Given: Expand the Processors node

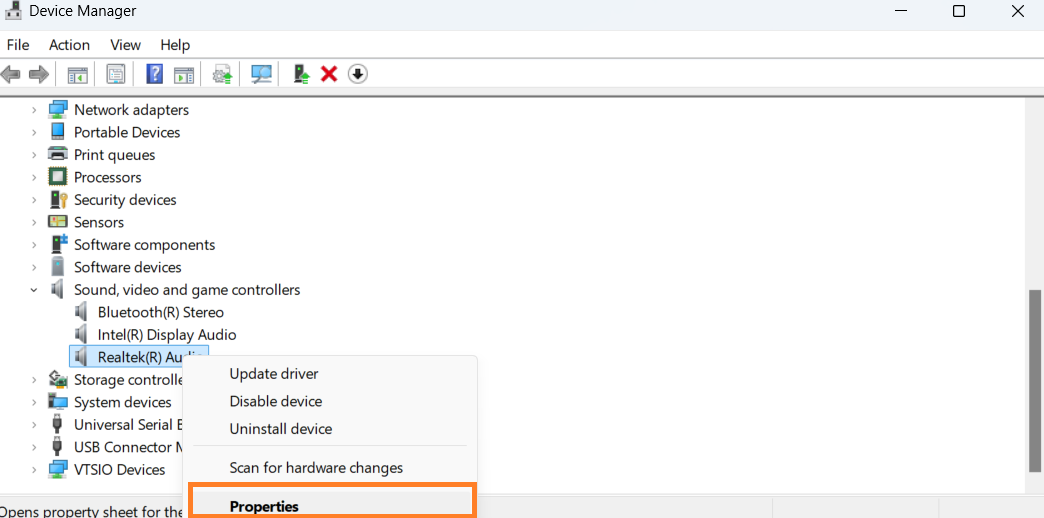Looking at the screenshot, I should pos(34,177).
